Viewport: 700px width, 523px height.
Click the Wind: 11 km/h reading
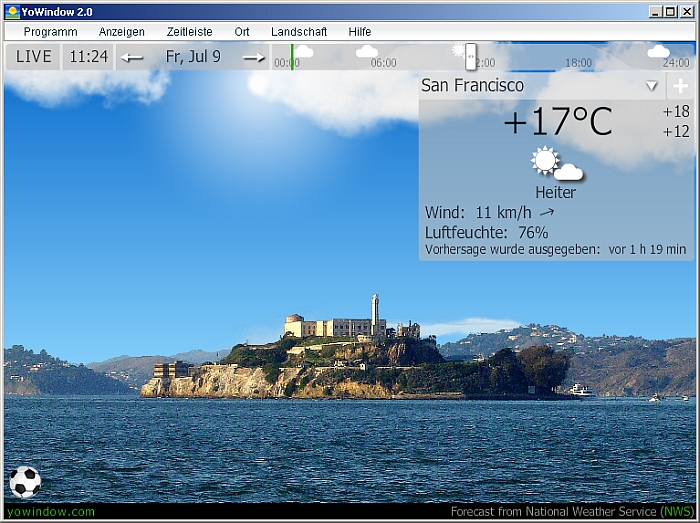[x=478, y=212]
